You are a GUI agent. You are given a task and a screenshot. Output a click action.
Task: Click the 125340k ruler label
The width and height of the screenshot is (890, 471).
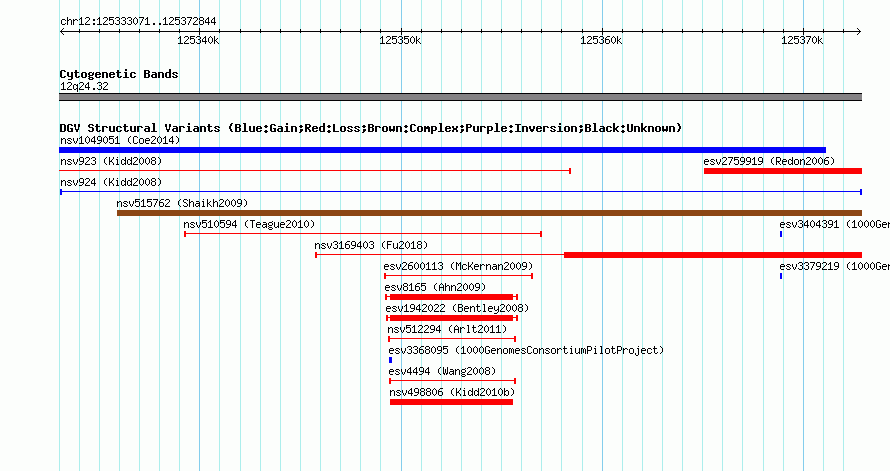coord(198,40)
